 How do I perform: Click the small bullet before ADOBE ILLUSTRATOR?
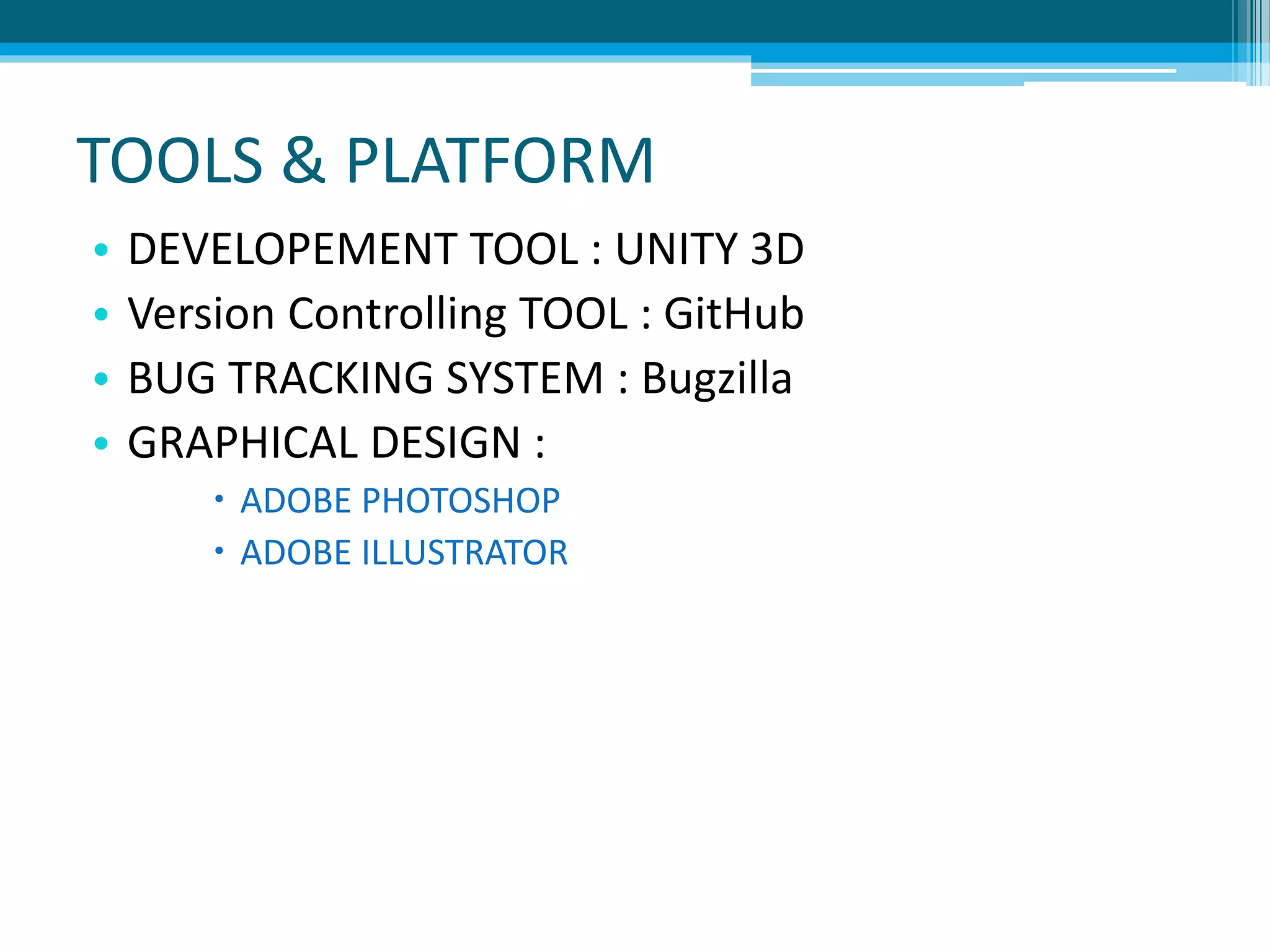tap(218, 550)
